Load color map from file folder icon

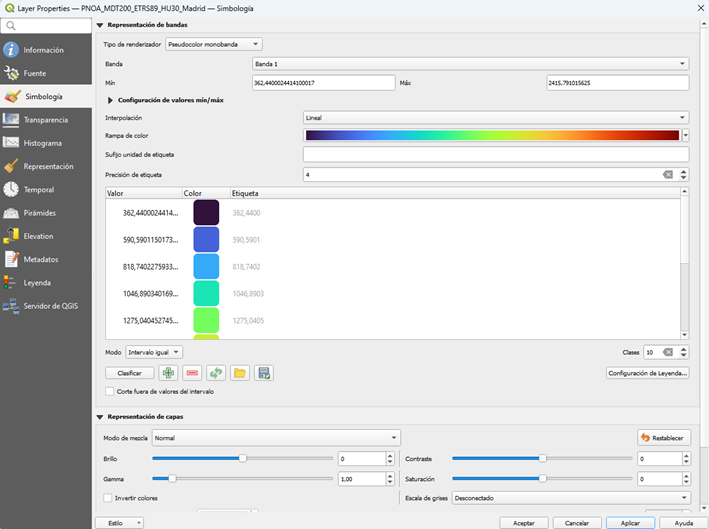[x=240, y=373]
